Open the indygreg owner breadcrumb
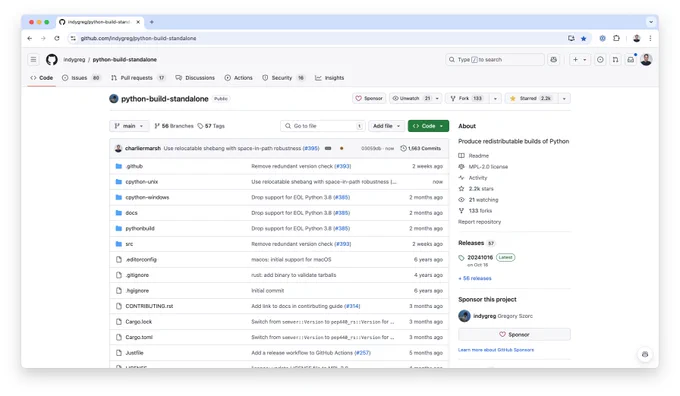The height and width of the screenshot is (396, 680). 74,59
